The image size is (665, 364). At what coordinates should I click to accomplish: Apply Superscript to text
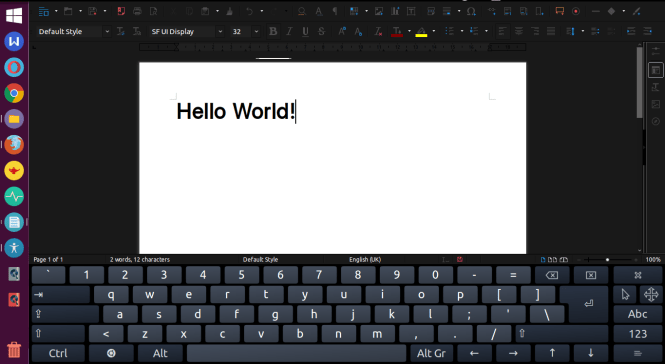click(x=342, y=31)
